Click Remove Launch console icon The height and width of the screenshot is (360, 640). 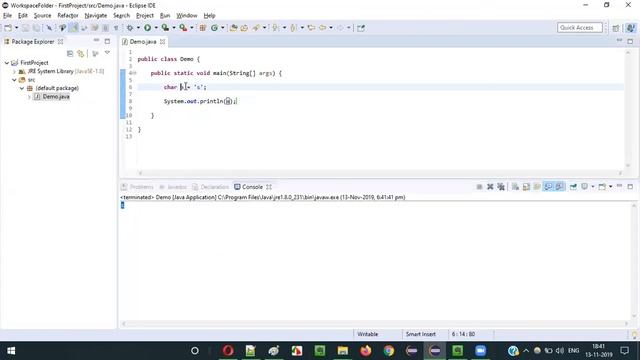[490, 187]
